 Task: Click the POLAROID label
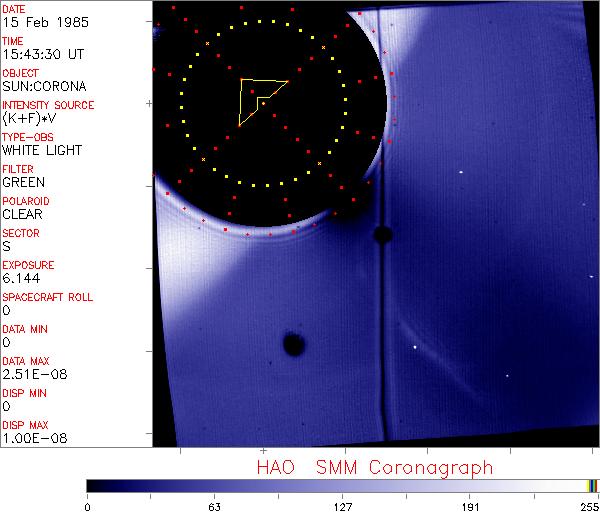(x=26, y=201)
